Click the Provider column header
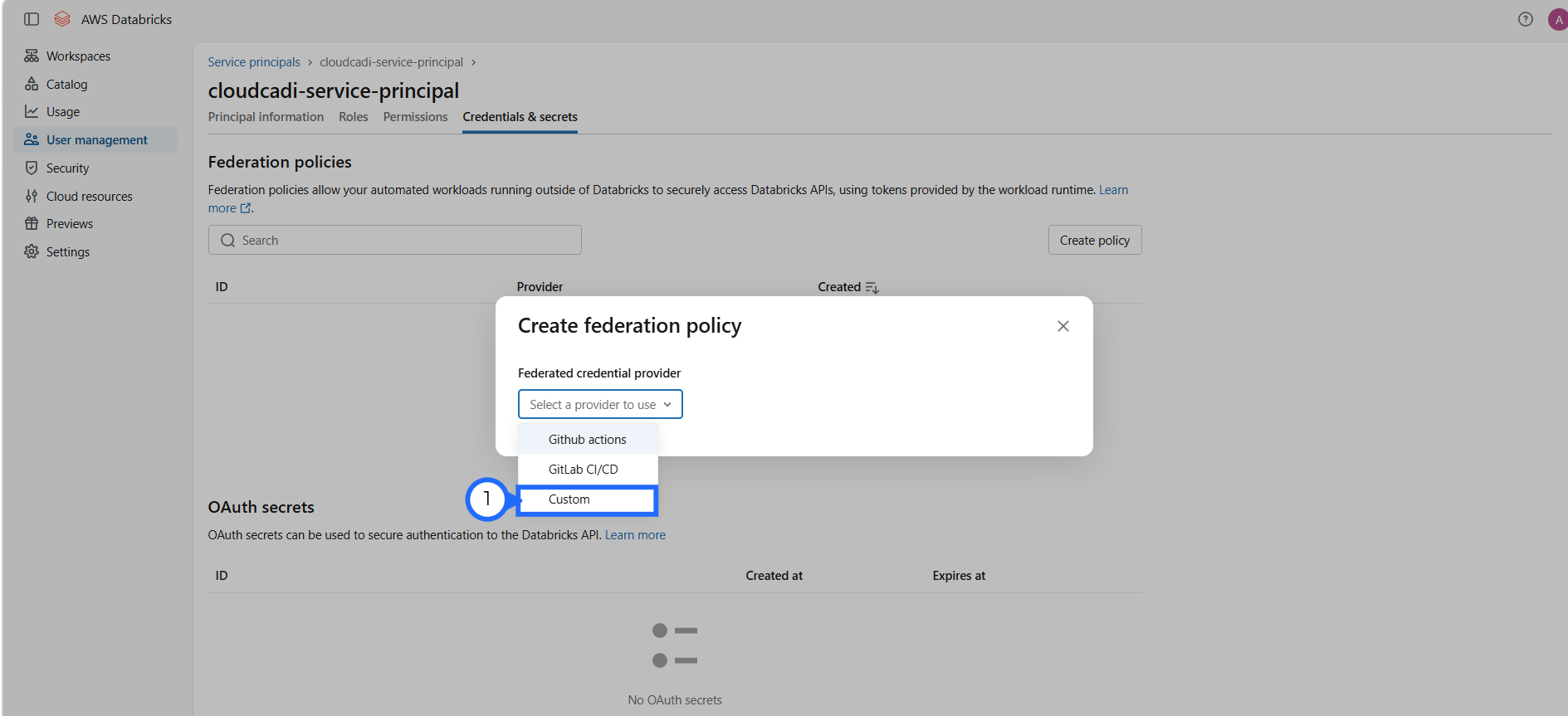 coord(540,287)
